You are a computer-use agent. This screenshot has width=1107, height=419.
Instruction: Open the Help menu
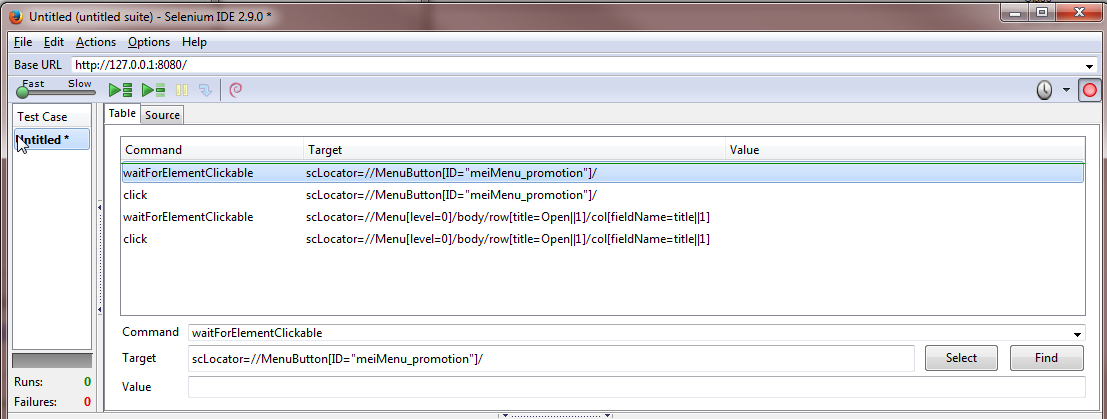click(194, 42)
